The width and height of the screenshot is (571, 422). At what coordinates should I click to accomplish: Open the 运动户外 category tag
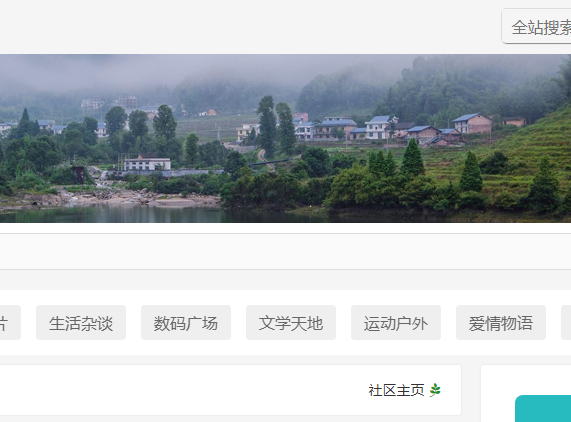(396, 323)
